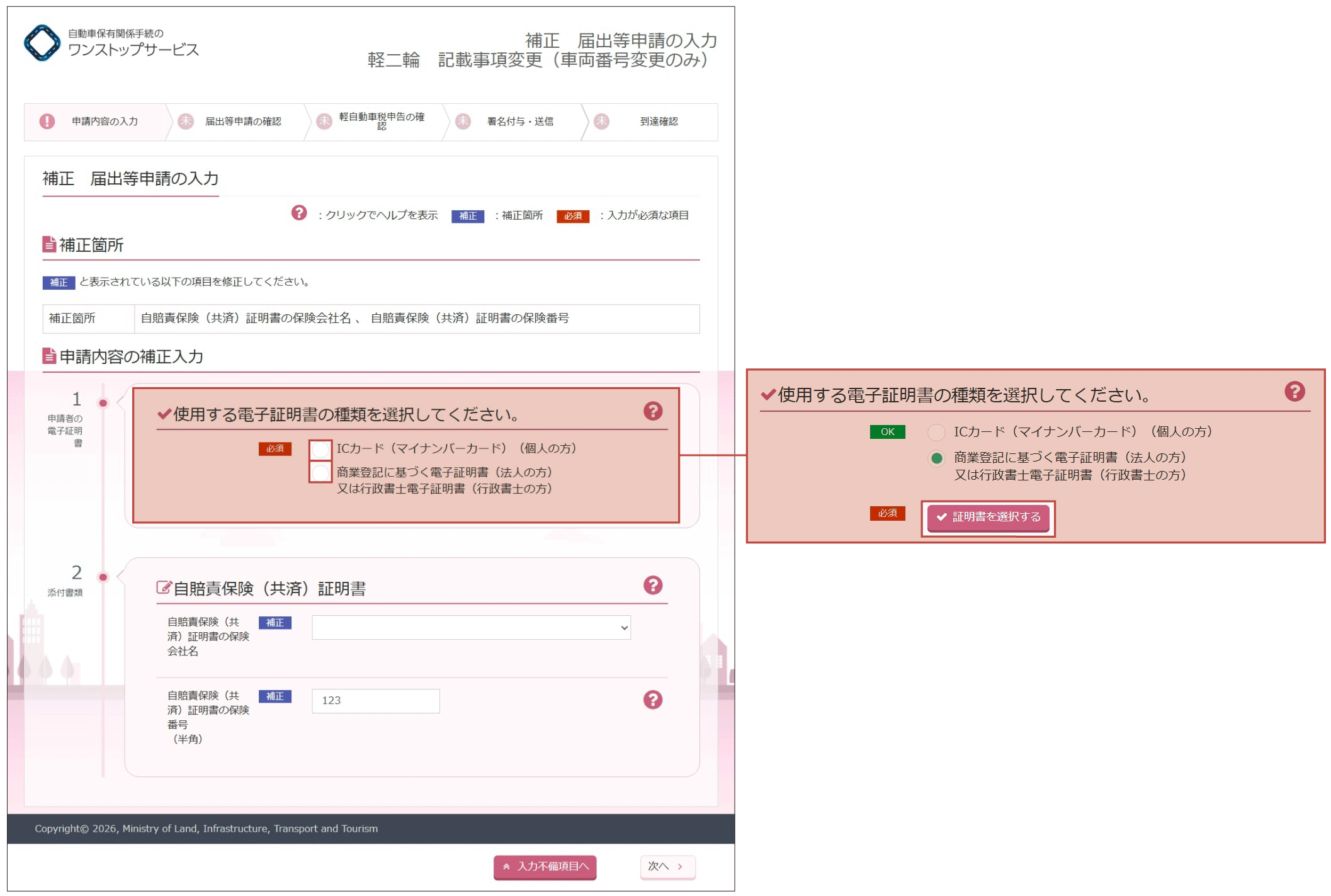Viewport: 1331px width, 896px height.
Task: Click the One-Stop Service diamond logo
Action: [42, 43]
